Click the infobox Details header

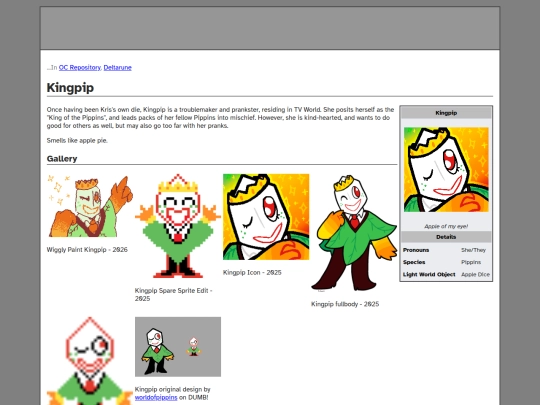446,237
